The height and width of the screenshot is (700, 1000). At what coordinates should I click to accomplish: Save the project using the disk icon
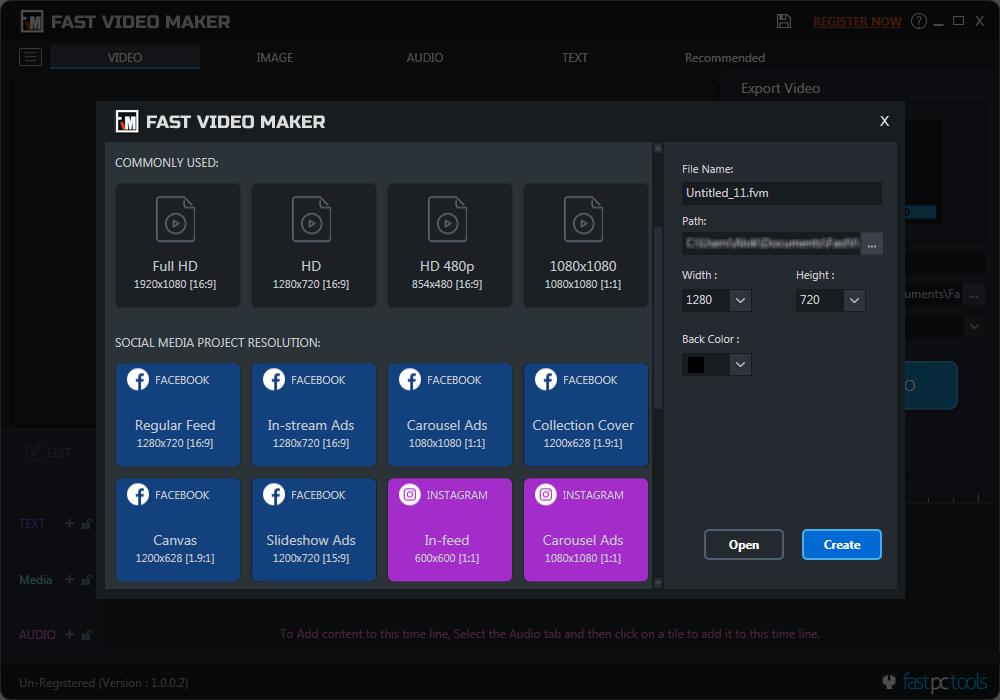784,20
